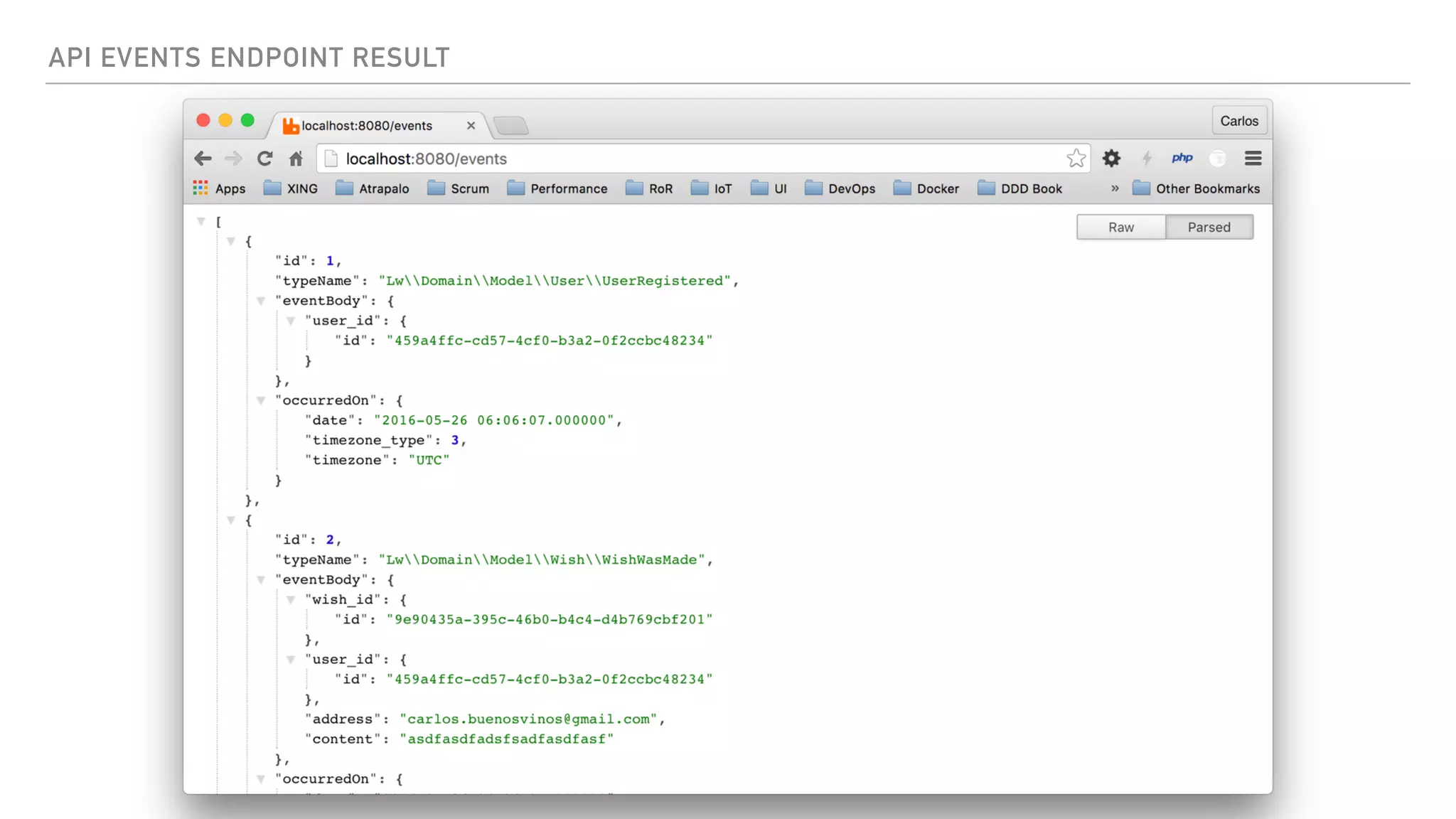
Task: Open the DDD Book bookmarks folder
Action: coord(1020,188)
